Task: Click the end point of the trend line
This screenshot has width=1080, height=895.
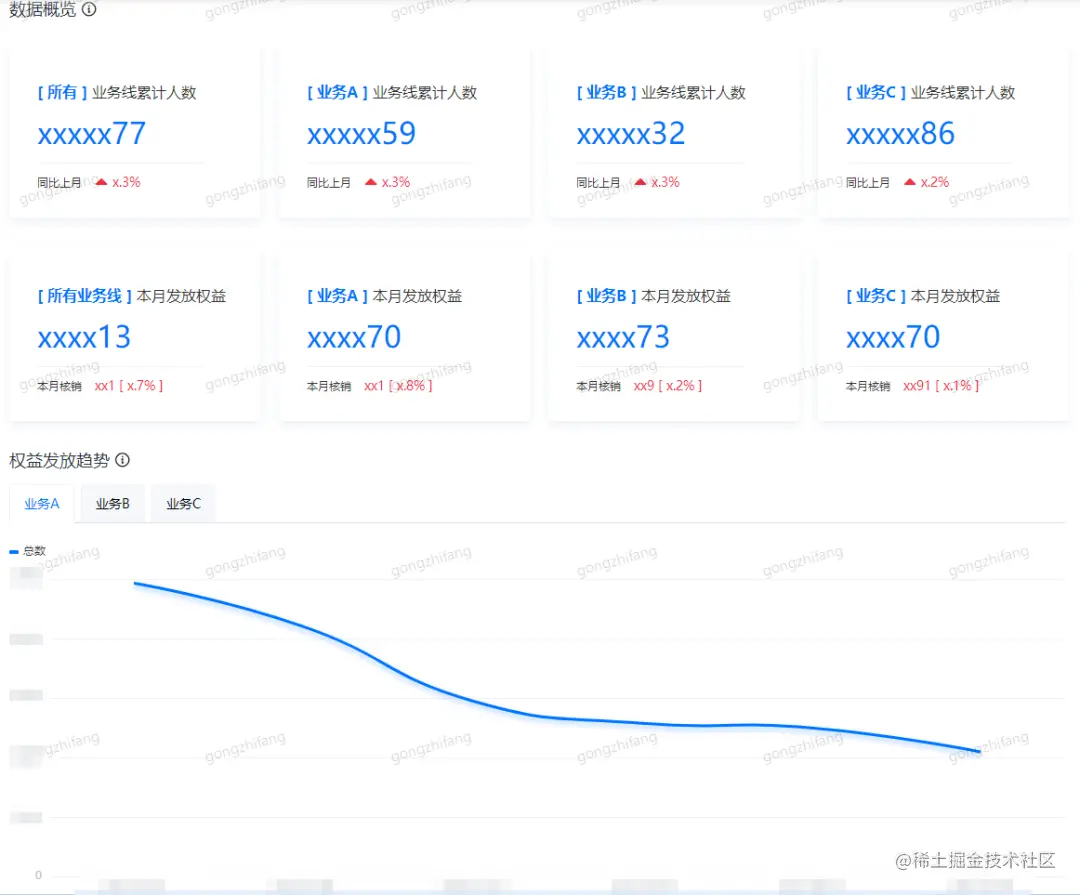Action: click(x=979, y=751)
